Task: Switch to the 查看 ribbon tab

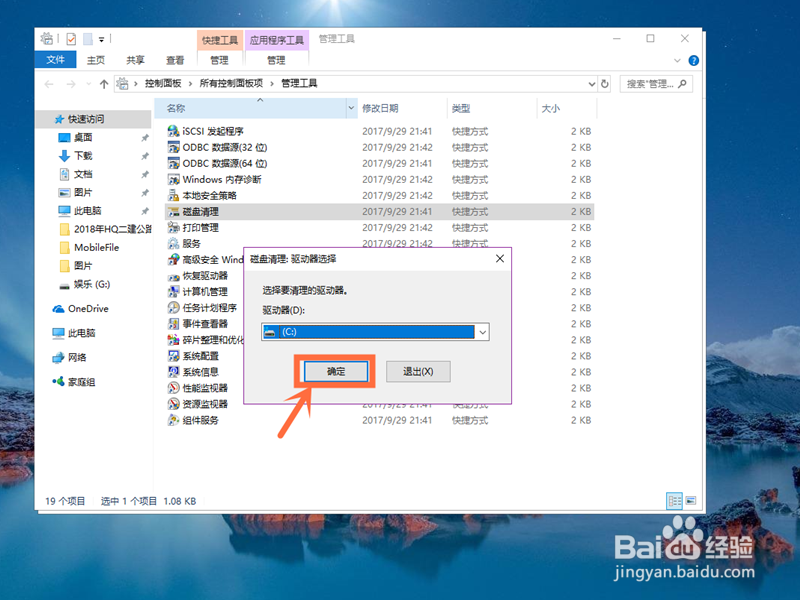Action: [x=175, y=60]
